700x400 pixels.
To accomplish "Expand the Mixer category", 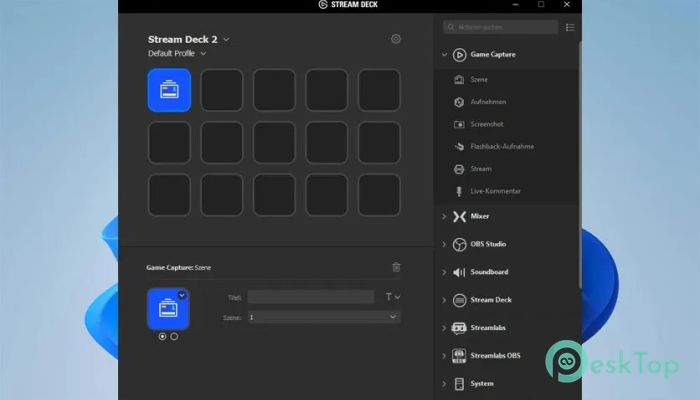I will click(444, 216).
